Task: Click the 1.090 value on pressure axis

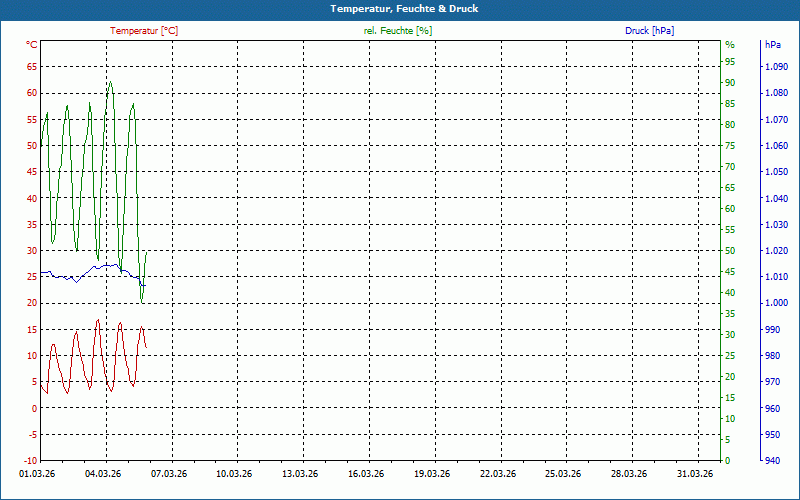Action: point(775,67)
